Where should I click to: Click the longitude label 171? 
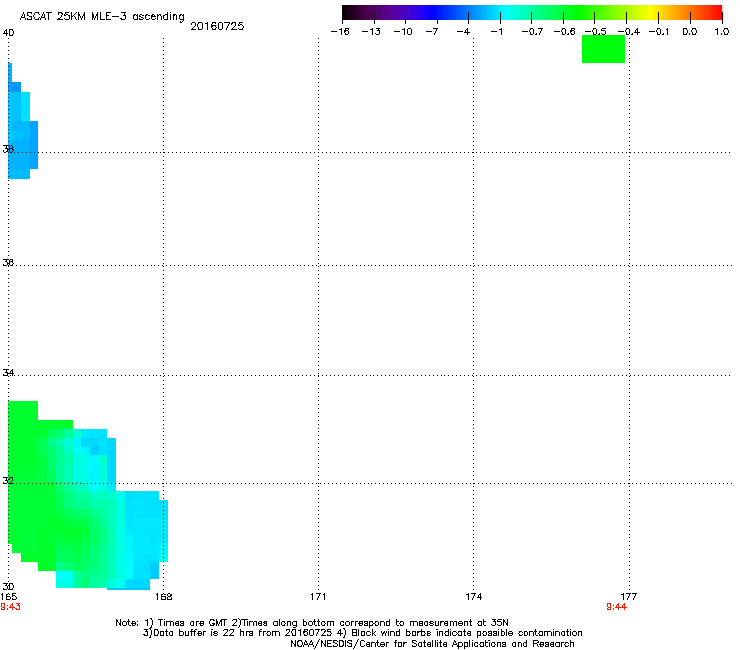318,597
